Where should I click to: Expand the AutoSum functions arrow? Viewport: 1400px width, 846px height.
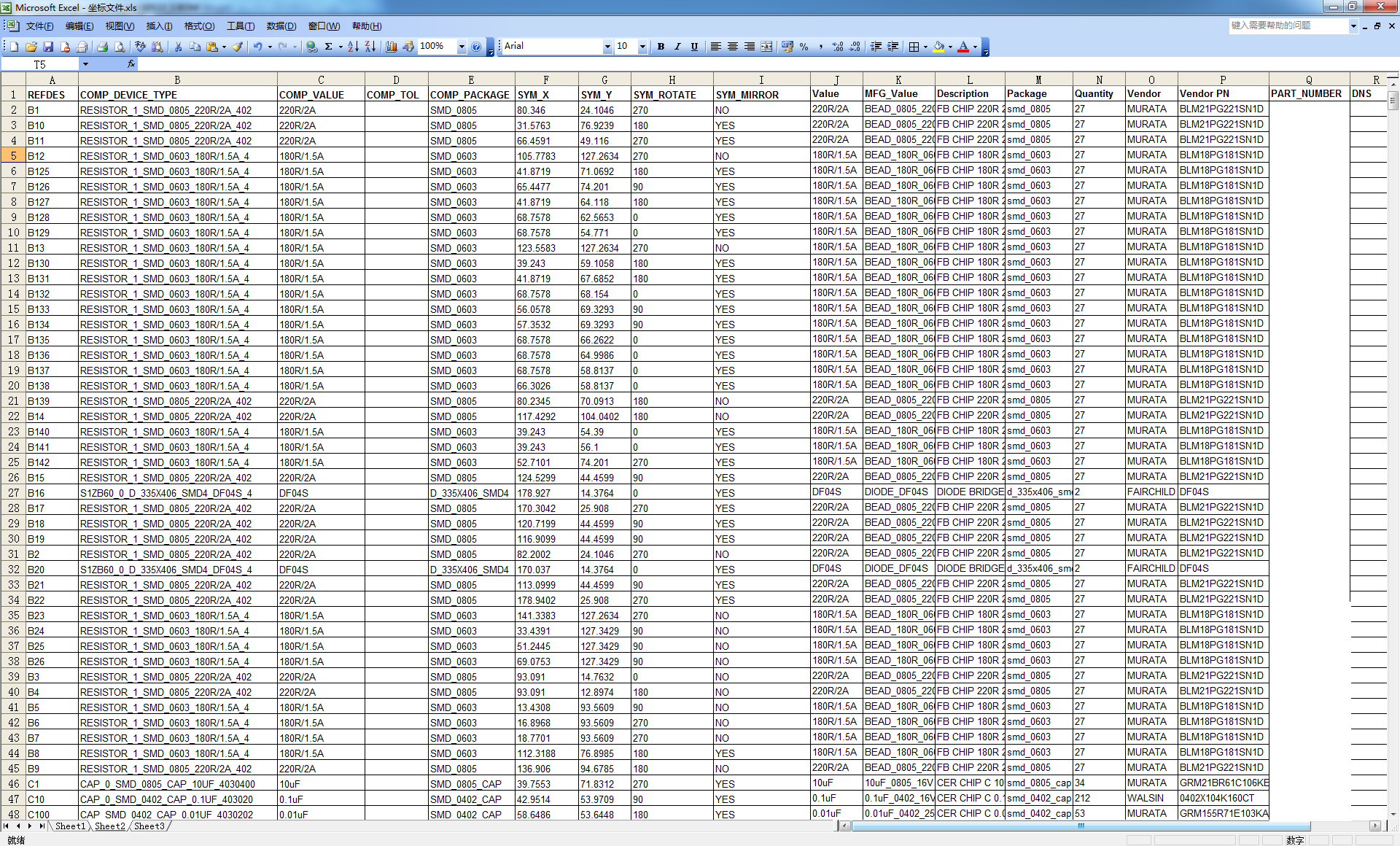tap(341, 47)
